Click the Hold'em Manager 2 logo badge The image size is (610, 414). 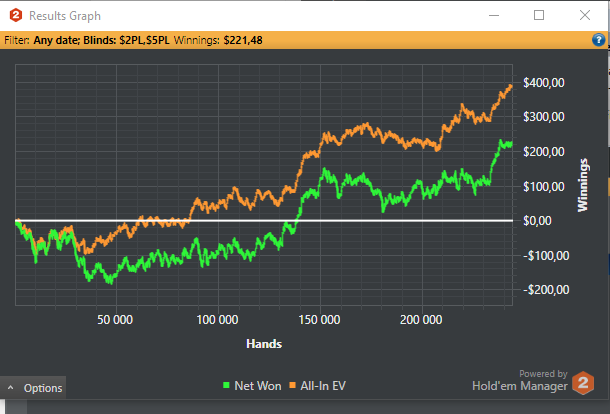point(583,383)
